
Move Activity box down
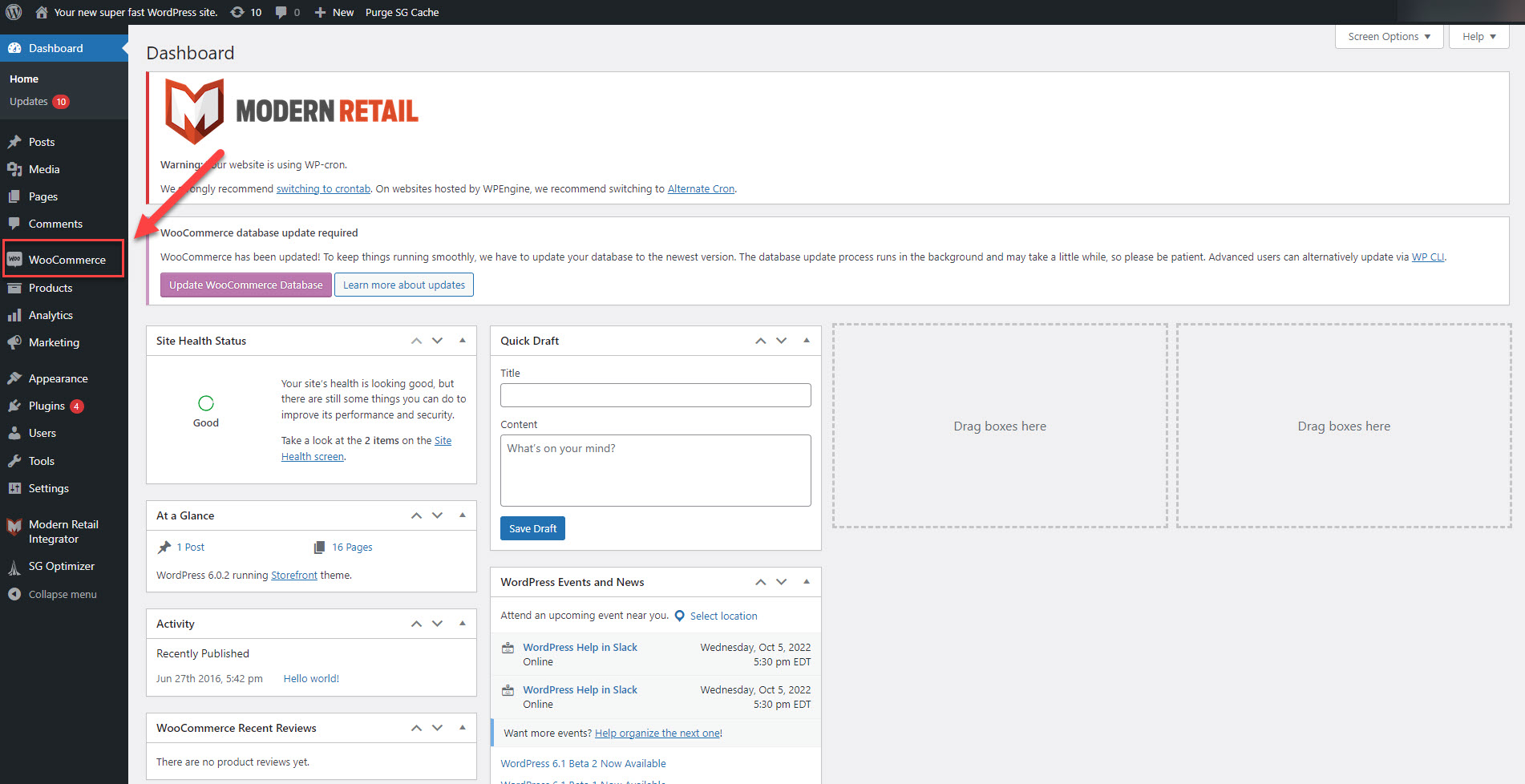click(x=438, y=624)
